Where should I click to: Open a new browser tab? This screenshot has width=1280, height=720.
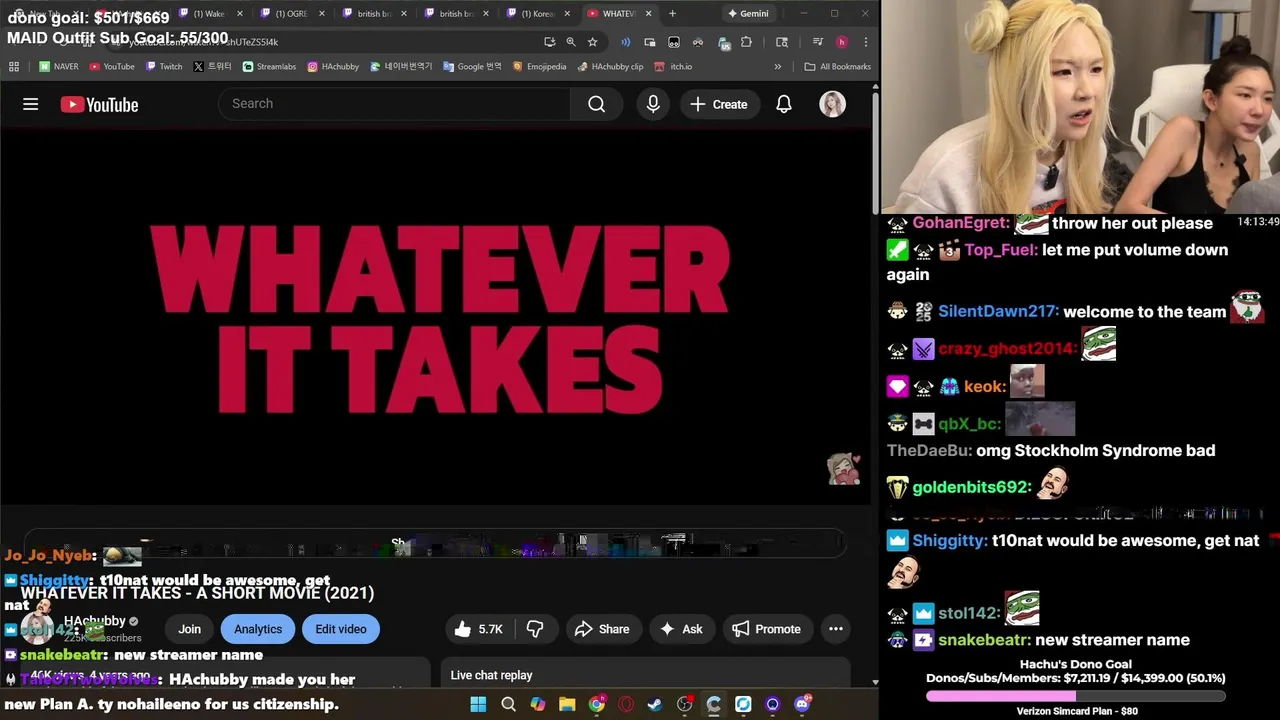pyautogui.click(x=672, y=14)
